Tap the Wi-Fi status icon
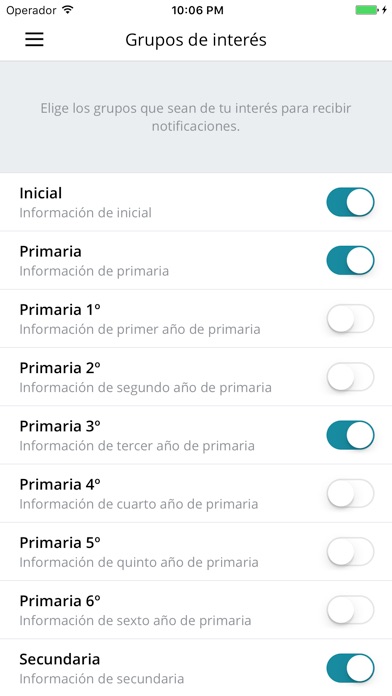 click(x=67, y=10)
